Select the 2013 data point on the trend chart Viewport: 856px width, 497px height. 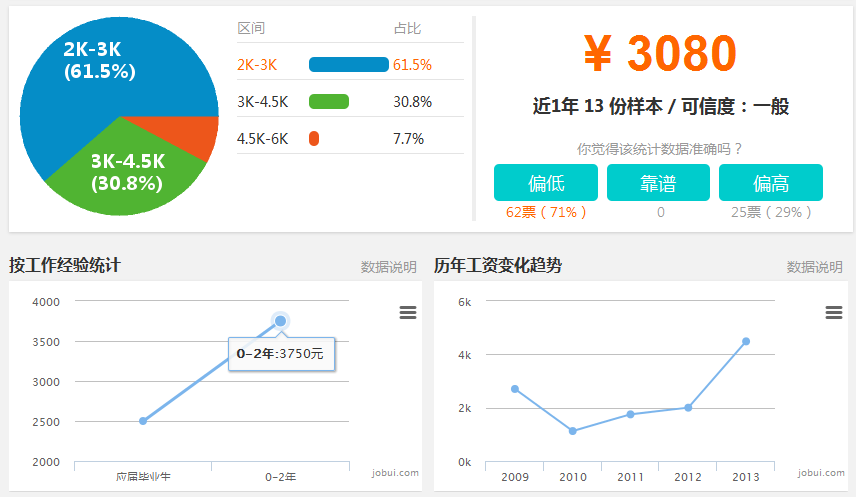point(746,341)
